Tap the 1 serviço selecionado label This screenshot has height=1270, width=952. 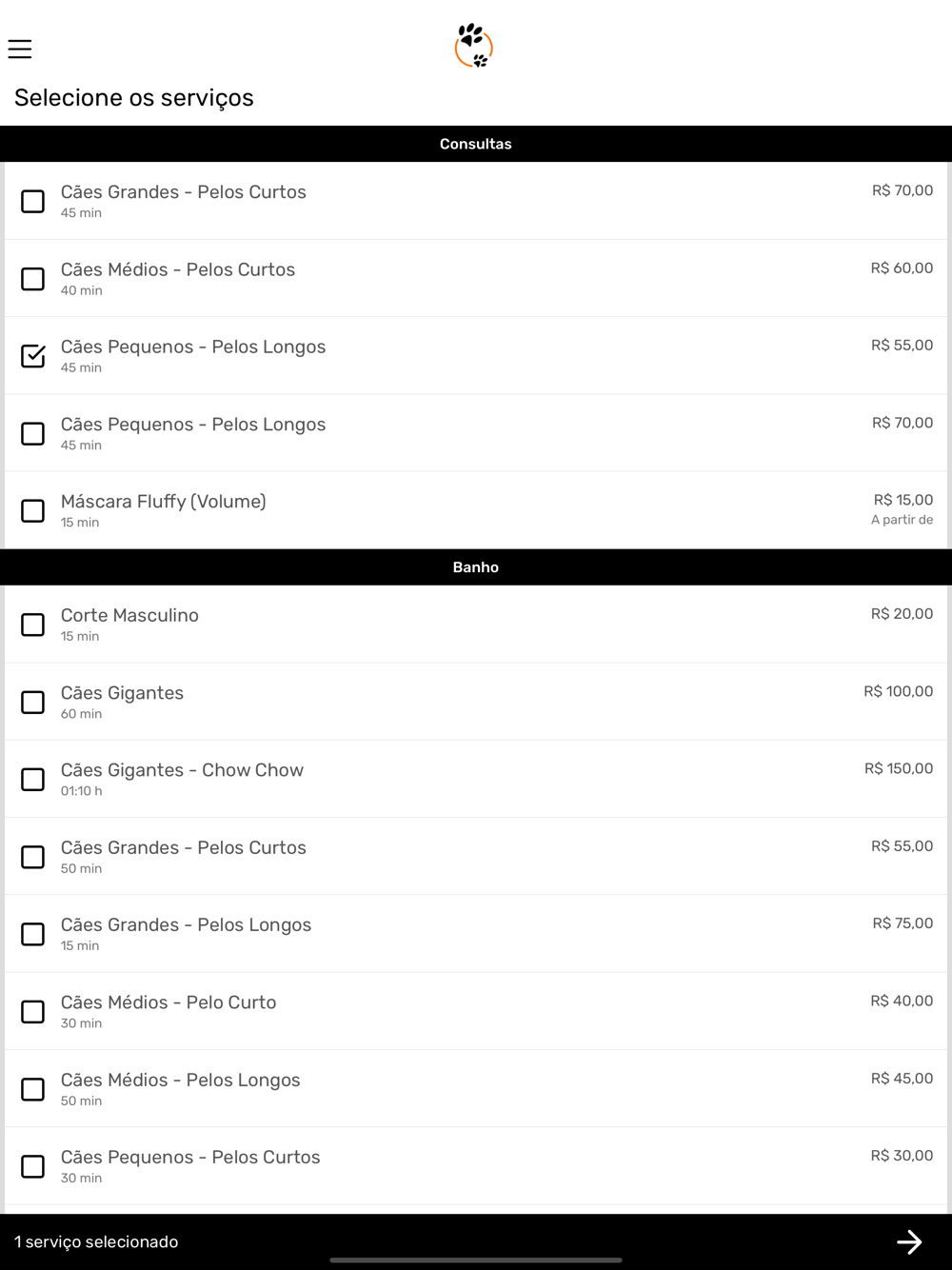(96, 1241)
